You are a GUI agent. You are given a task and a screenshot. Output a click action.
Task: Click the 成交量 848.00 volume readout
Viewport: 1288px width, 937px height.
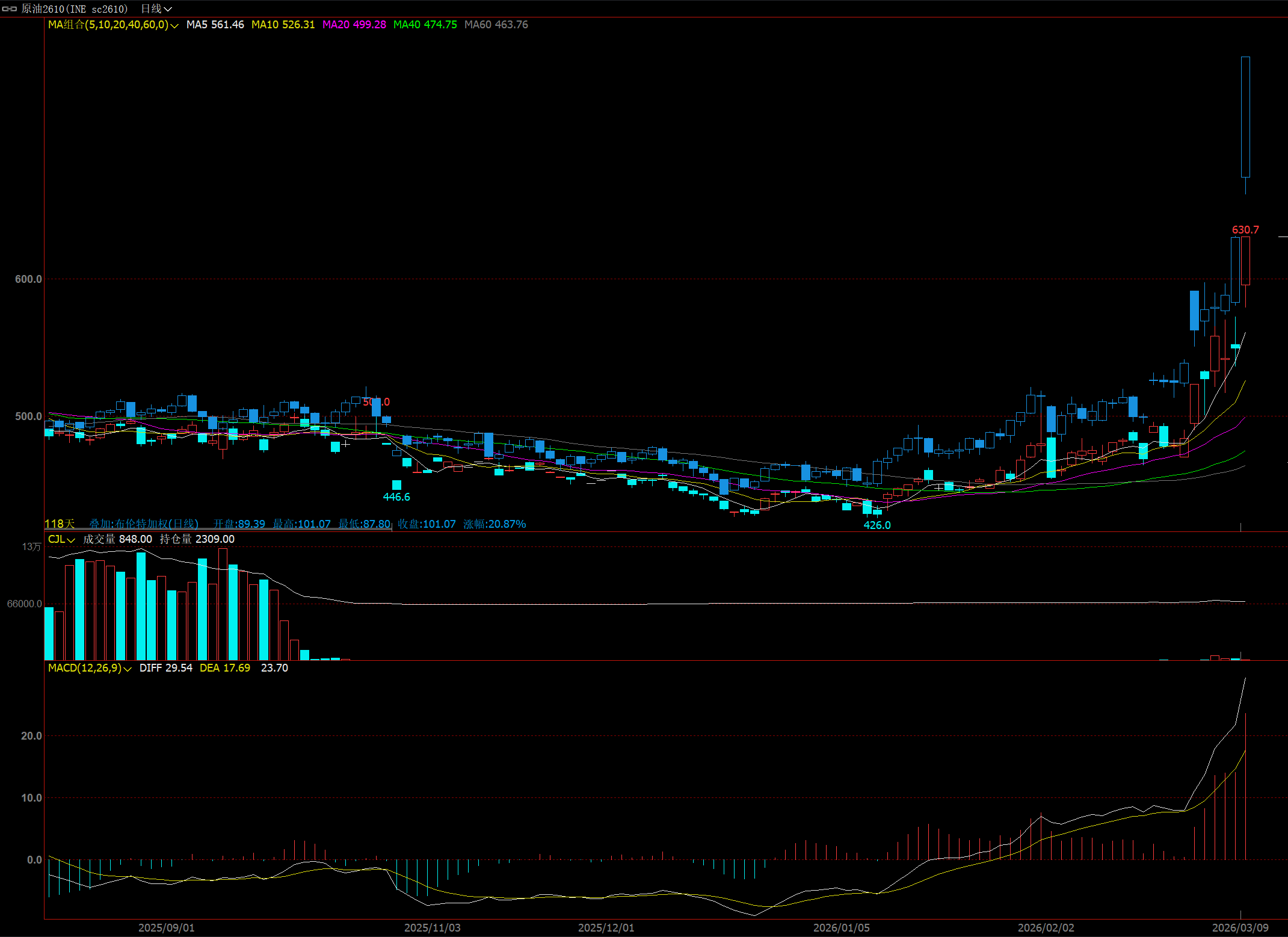(x=117, y=539)
